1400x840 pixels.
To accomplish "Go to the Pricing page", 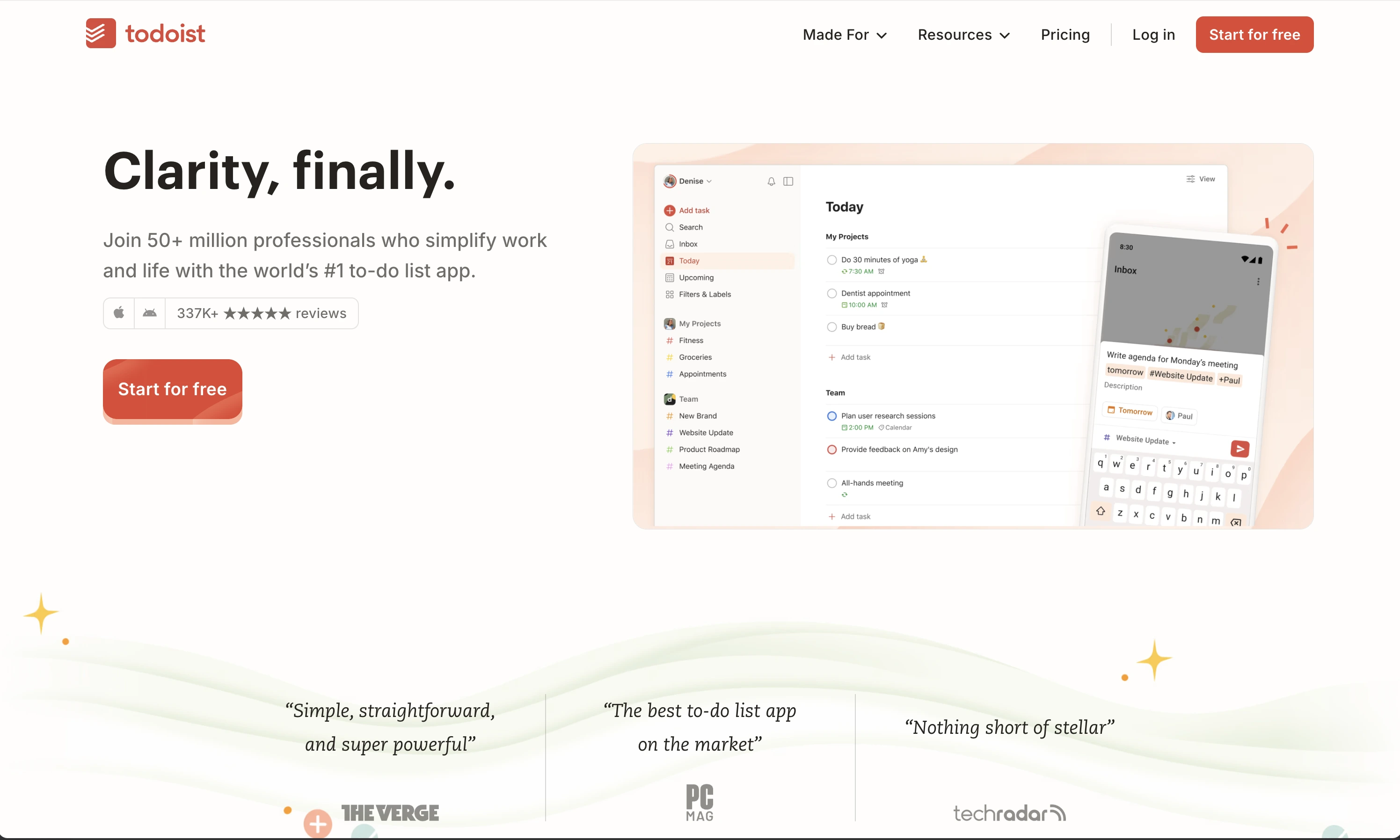I will 1065,35.
